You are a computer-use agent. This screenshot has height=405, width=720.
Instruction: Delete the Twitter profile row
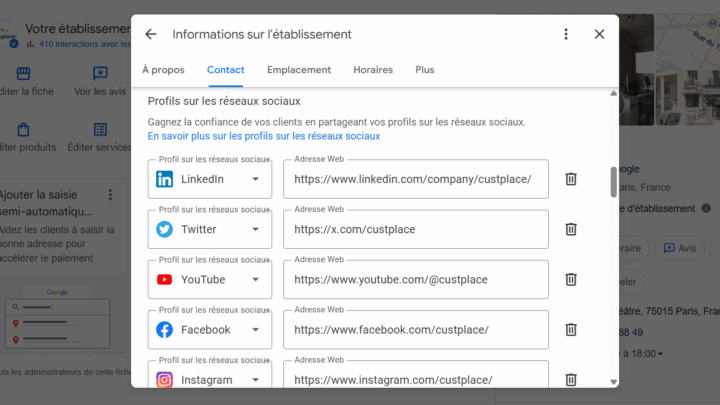click(571, 229)
